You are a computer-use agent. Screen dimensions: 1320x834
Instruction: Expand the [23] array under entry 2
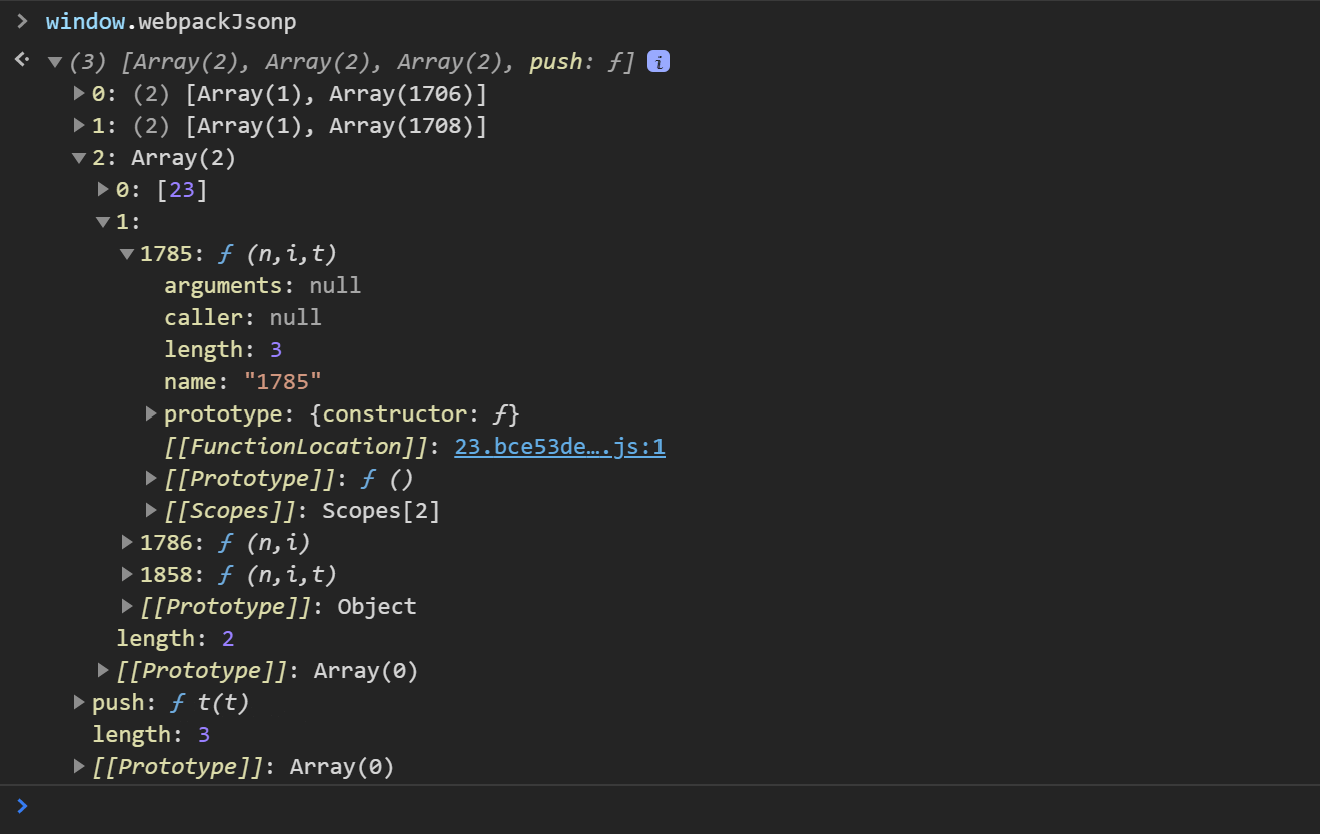click(102, 189)
